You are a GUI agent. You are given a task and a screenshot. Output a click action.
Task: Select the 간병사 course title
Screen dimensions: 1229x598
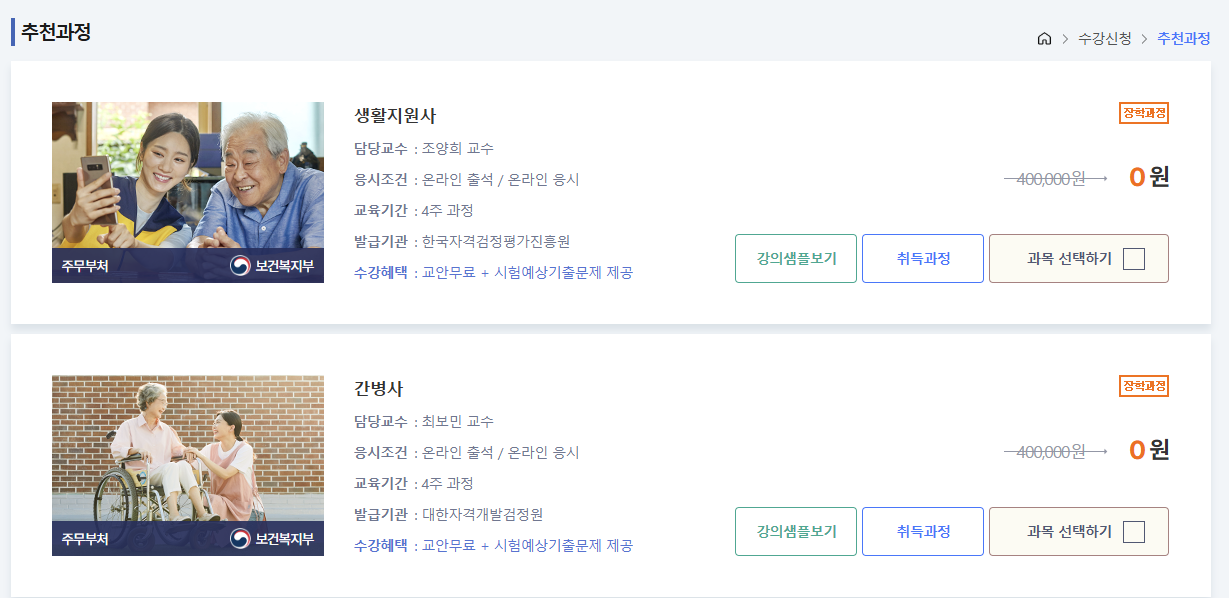[x=379, y=389]
